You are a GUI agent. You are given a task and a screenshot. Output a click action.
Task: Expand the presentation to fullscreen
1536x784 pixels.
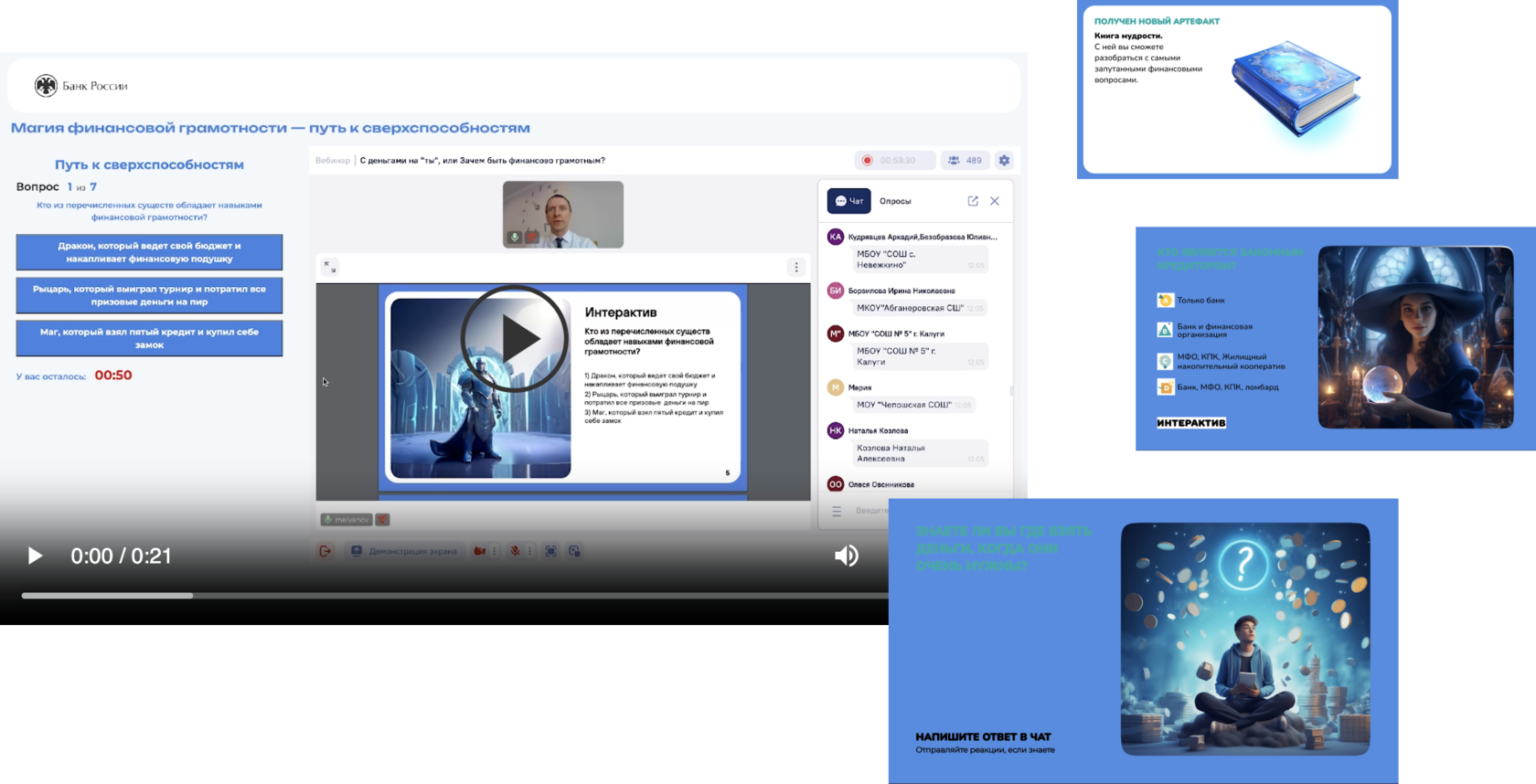330,267
